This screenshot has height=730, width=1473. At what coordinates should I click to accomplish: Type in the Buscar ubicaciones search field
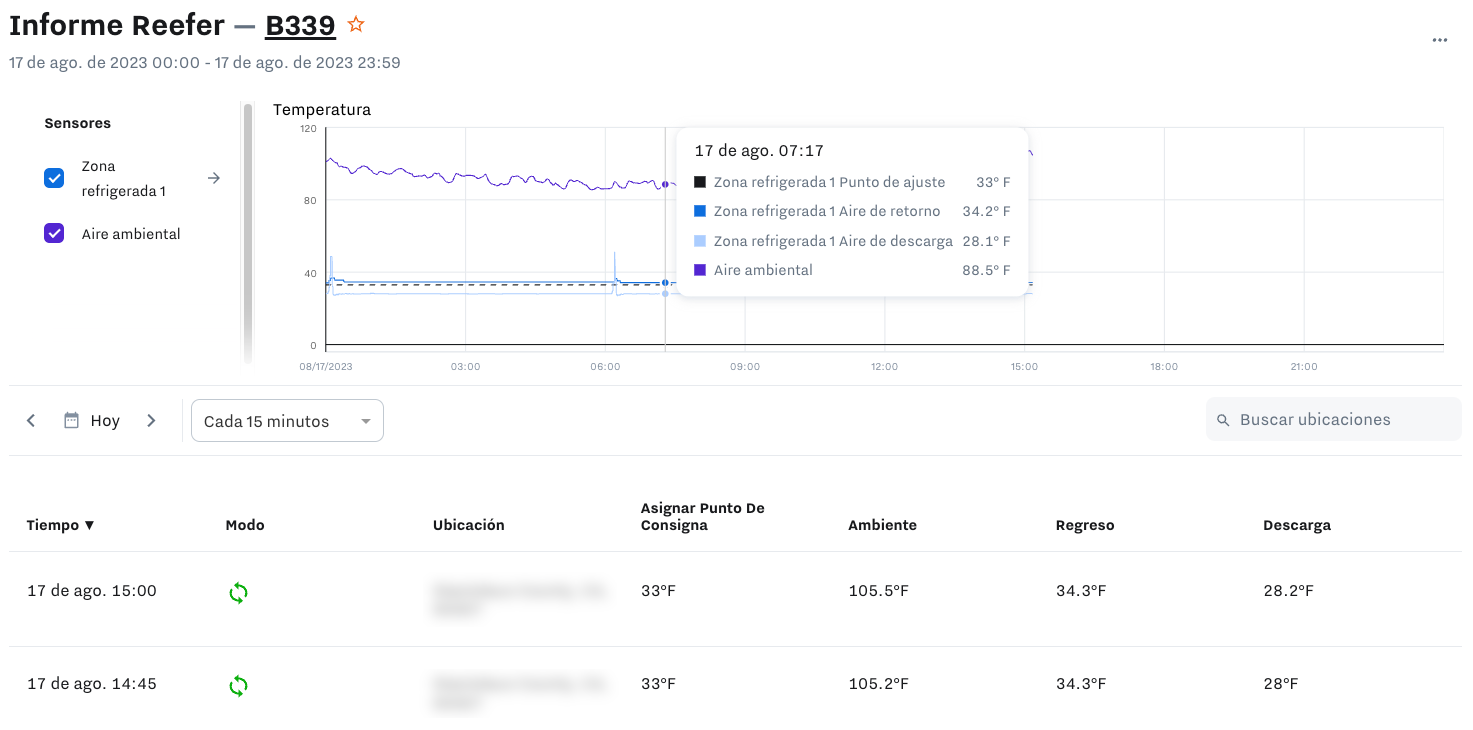tap(1340, 420)
